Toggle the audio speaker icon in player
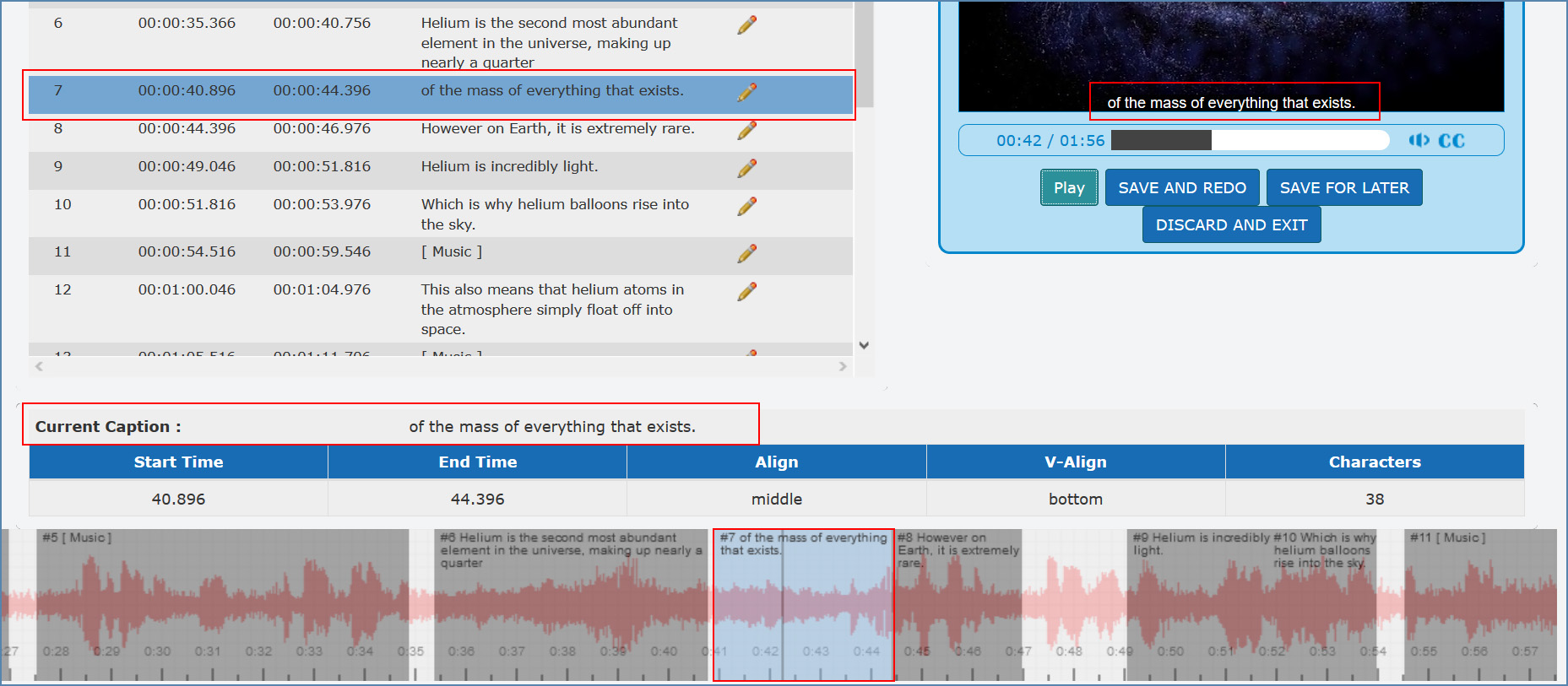Viewport: 1568px width, 686px height. 1419,140
